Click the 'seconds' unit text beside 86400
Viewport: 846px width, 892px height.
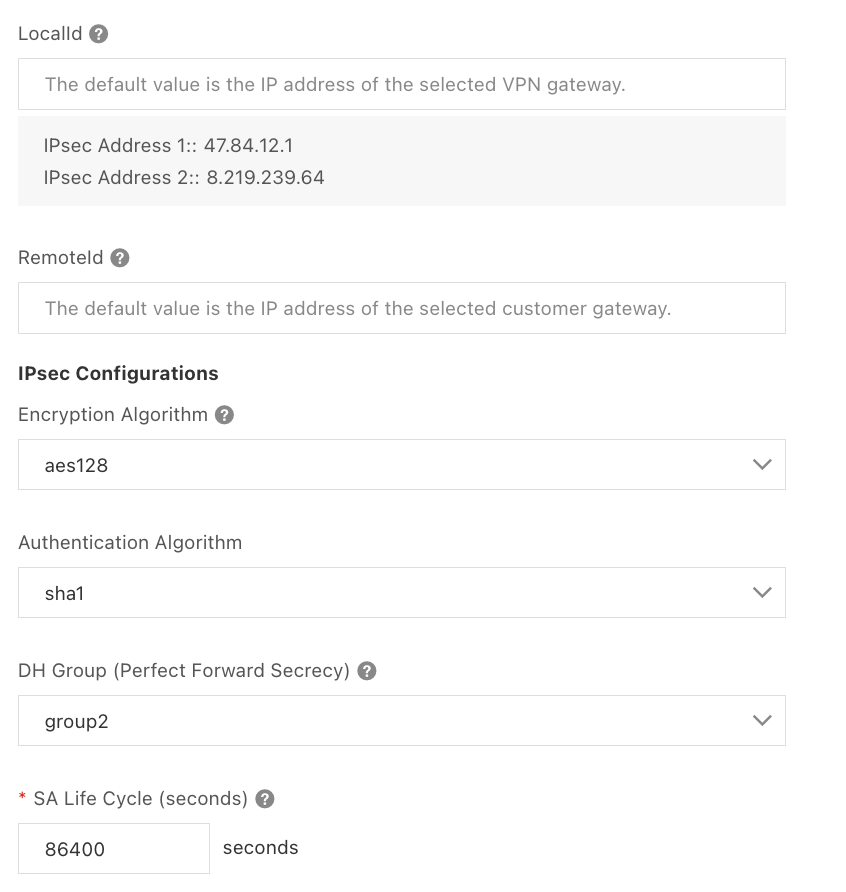[260, 848]
